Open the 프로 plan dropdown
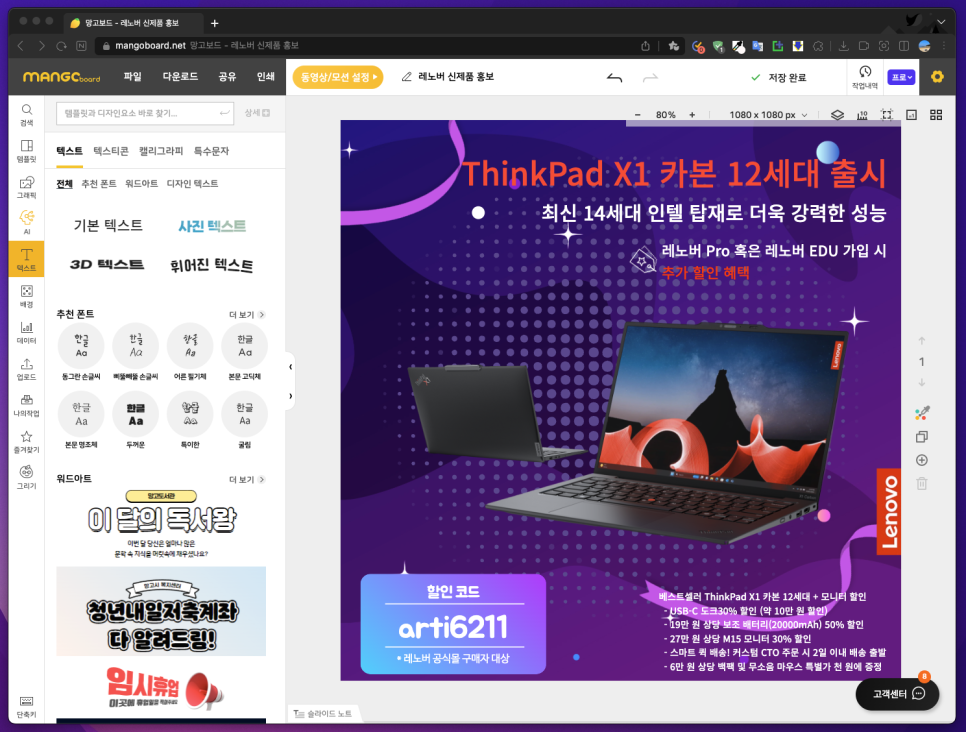Image resolution: width=966 pixels, height=732 pixels. 901,77
